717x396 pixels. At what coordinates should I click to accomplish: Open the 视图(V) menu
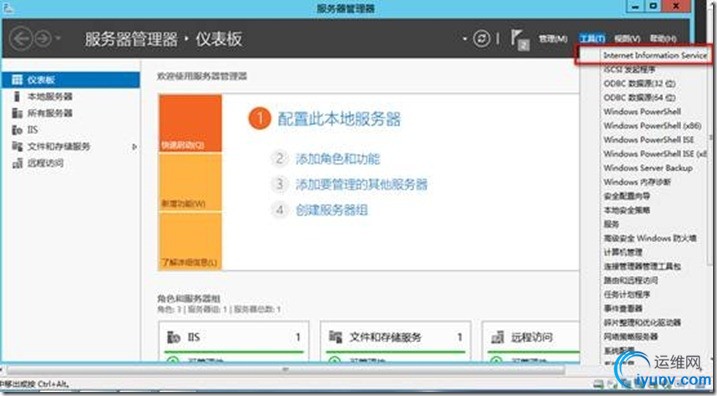(627, 39)
